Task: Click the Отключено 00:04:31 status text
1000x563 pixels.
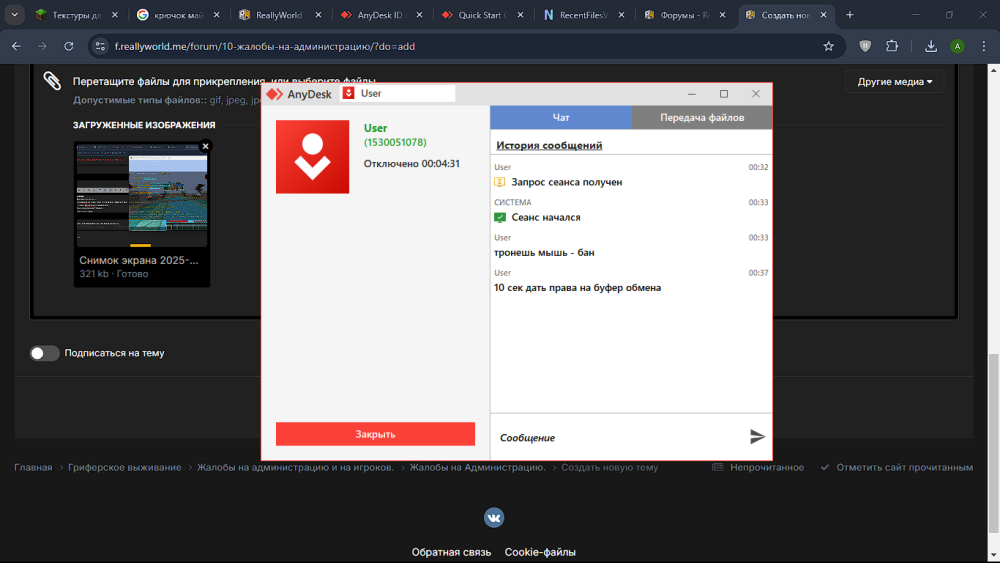Action: point(411,164)
